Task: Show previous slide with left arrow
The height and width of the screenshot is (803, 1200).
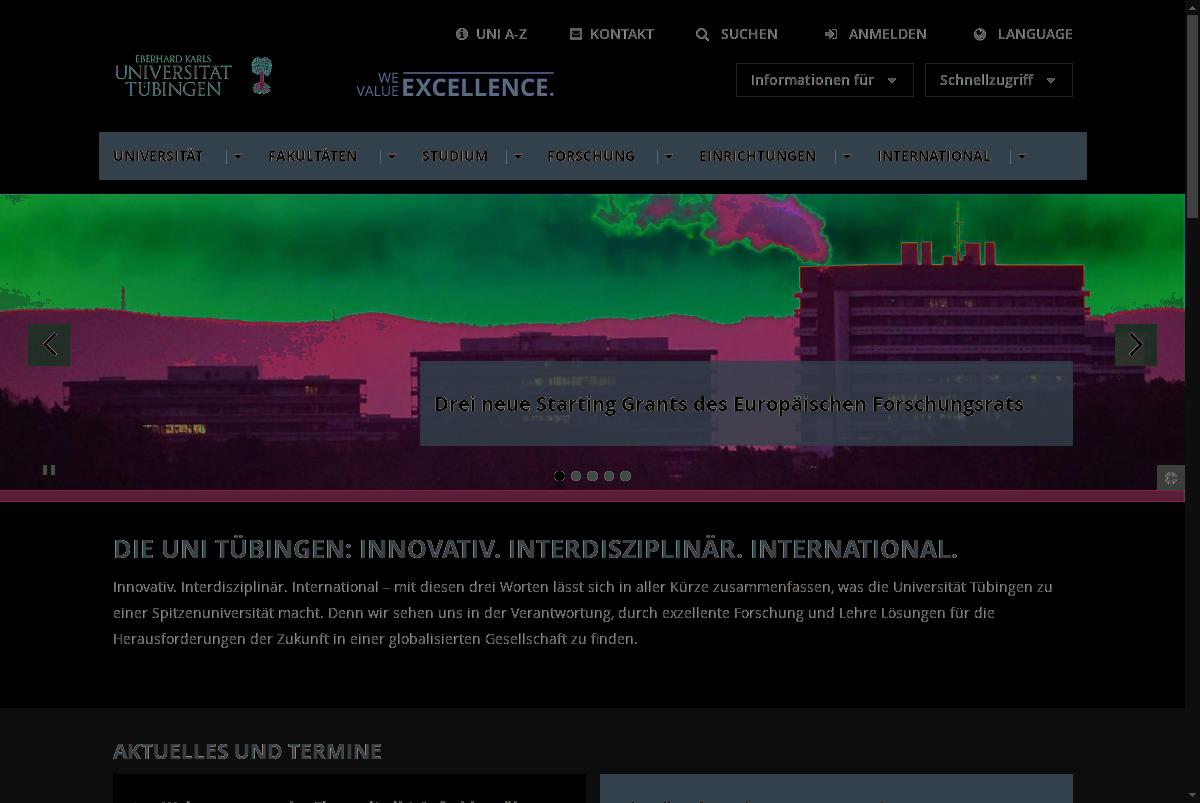Action: pos(49,345)
